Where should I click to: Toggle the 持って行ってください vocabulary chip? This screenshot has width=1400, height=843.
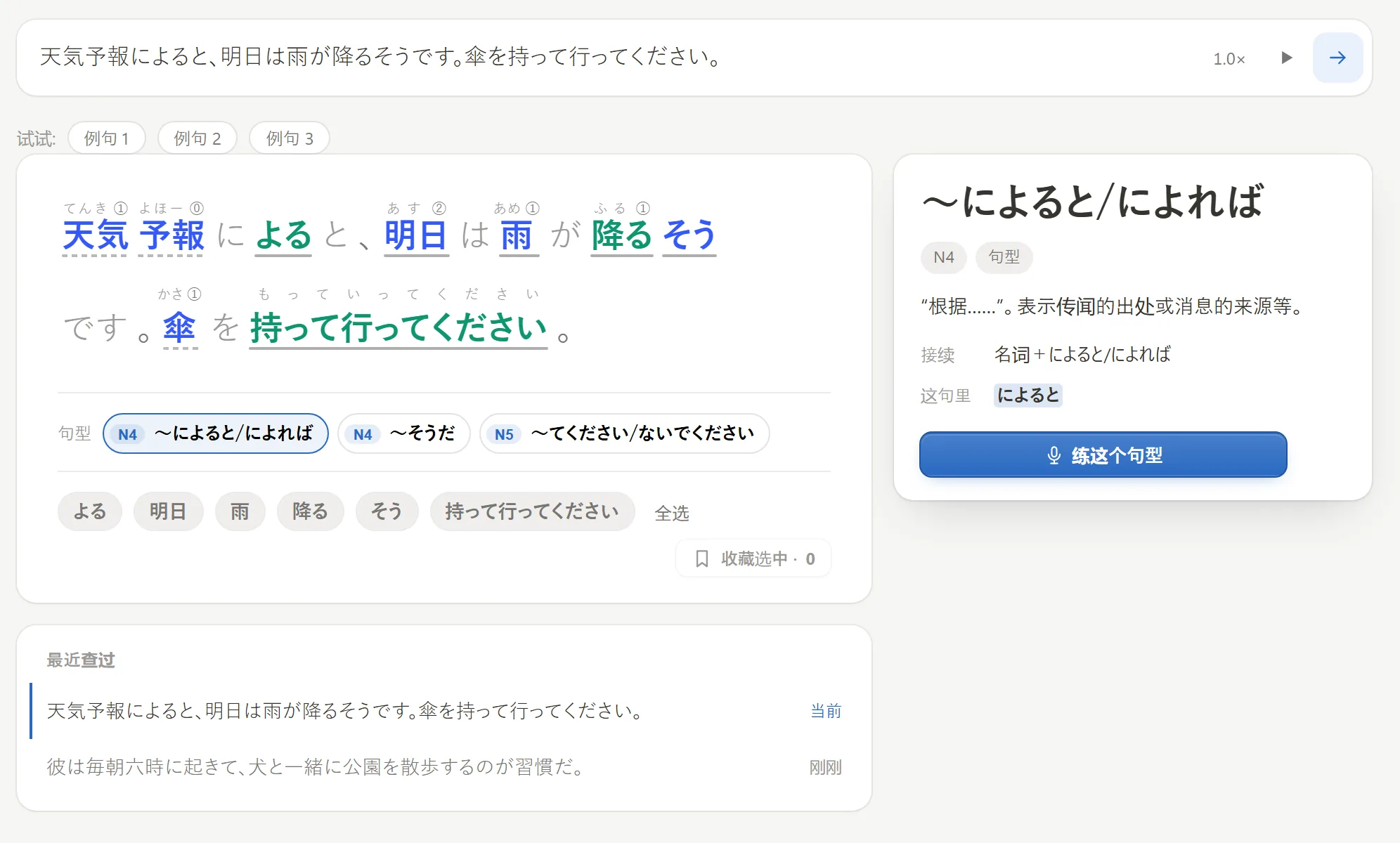tap(532, 511)
